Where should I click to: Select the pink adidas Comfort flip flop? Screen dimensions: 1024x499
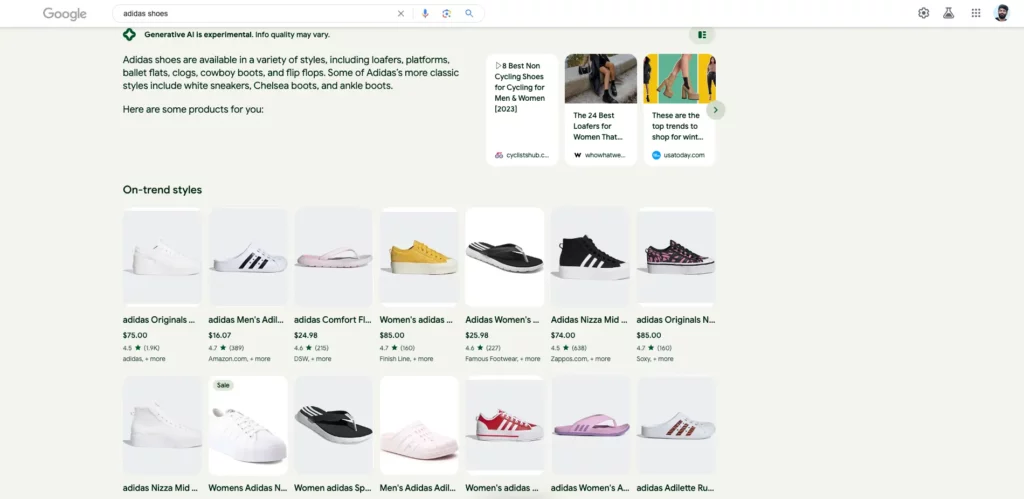tap(333, 257)
